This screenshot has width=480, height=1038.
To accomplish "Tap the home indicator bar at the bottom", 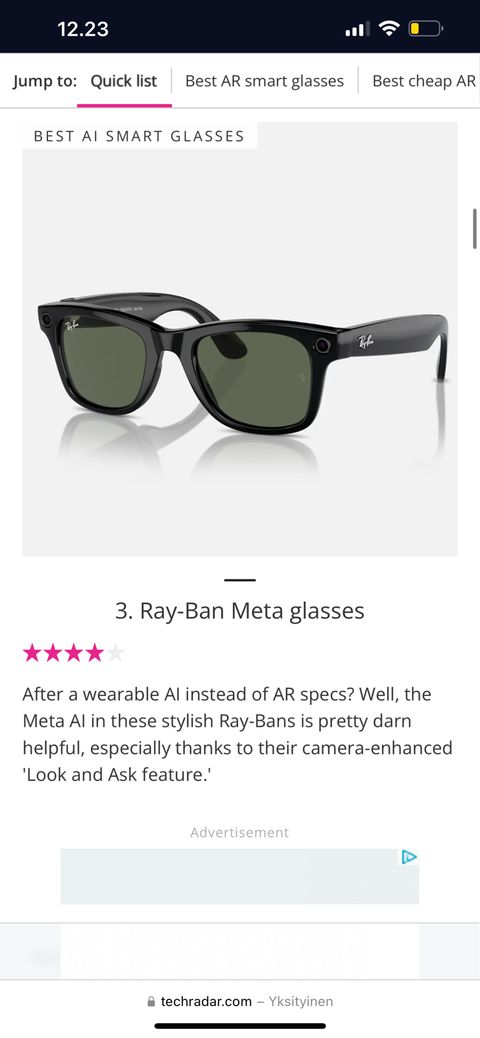I will pos(240,1026).
